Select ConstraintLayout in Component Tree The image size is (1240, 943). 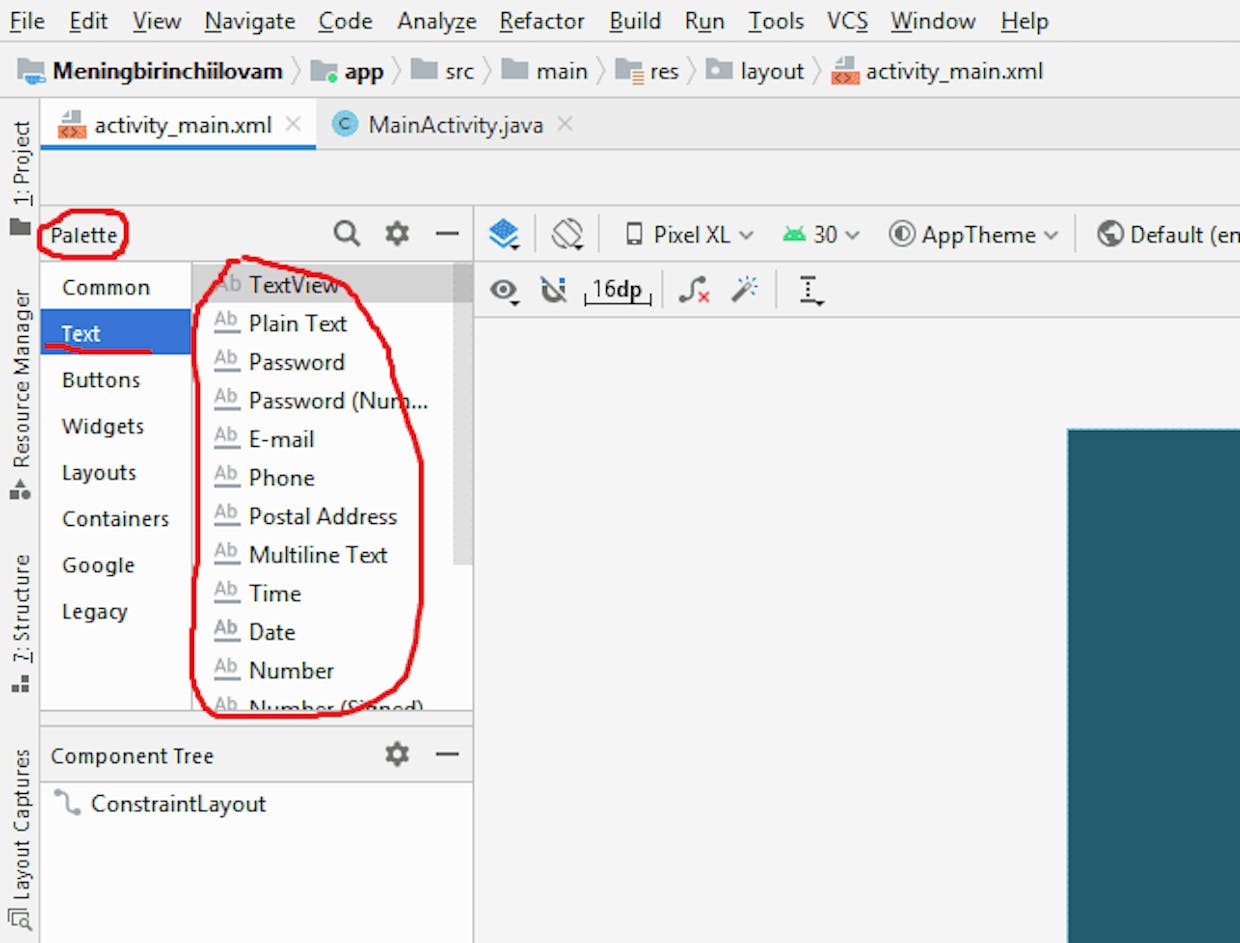point(160,803)
